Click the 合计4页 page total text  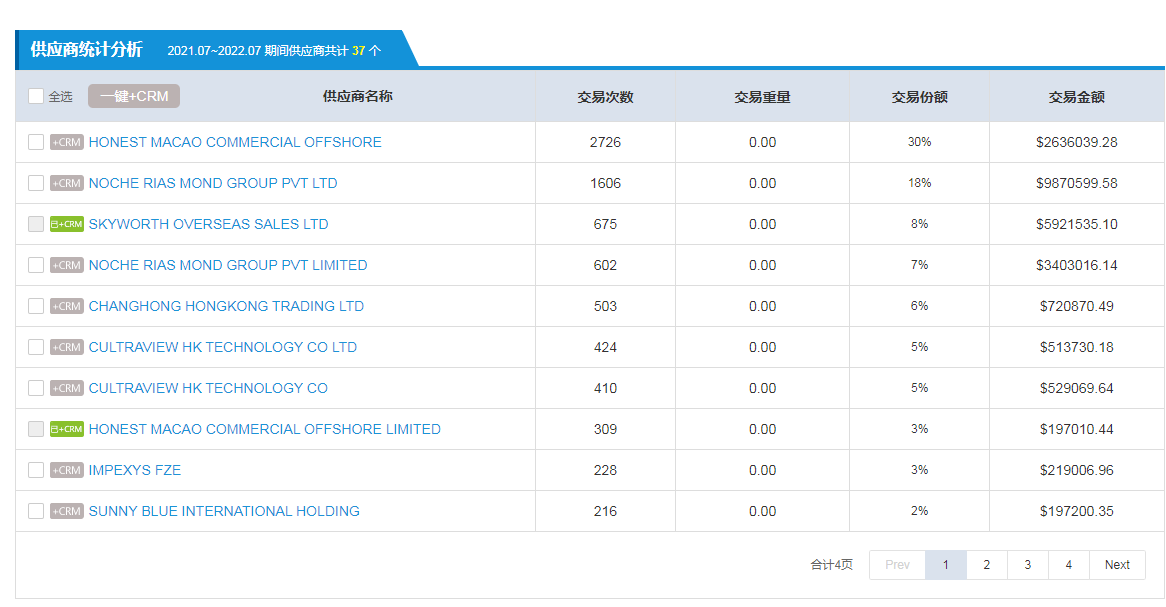click(831, 565)
